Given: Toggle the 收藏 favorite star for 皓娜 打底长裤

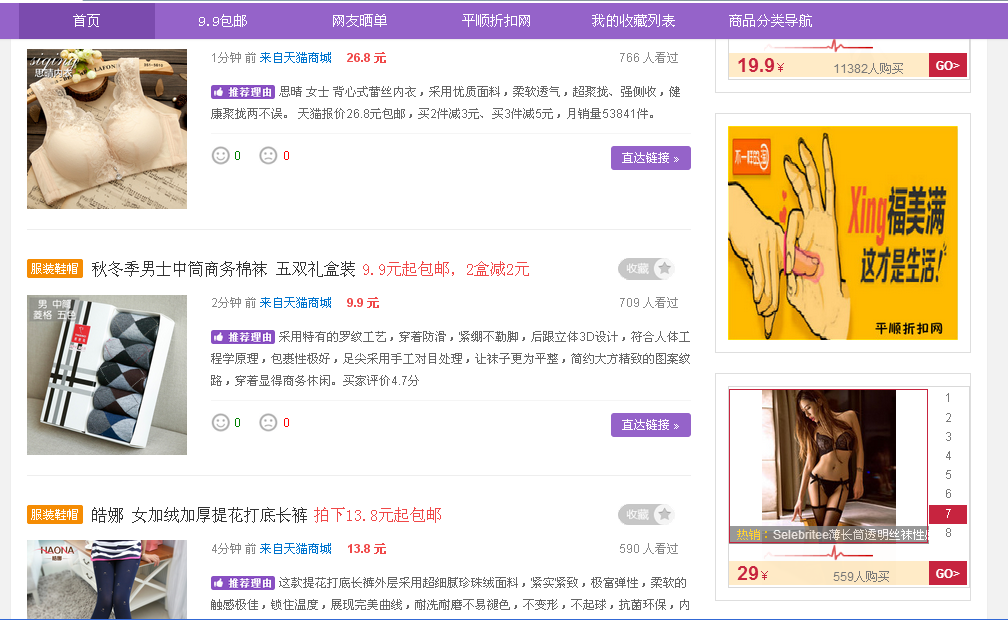Looking at the screenshot, I should pos(646,515).
